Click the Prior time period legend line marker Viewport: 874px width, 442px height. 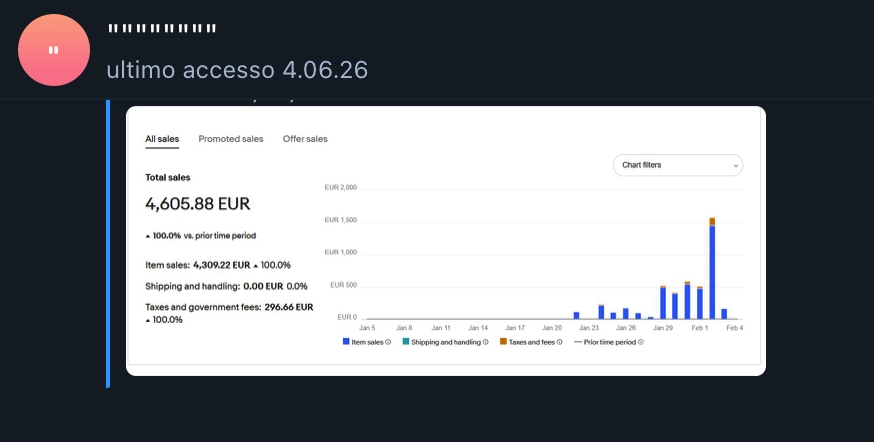(x=577, y=342)
